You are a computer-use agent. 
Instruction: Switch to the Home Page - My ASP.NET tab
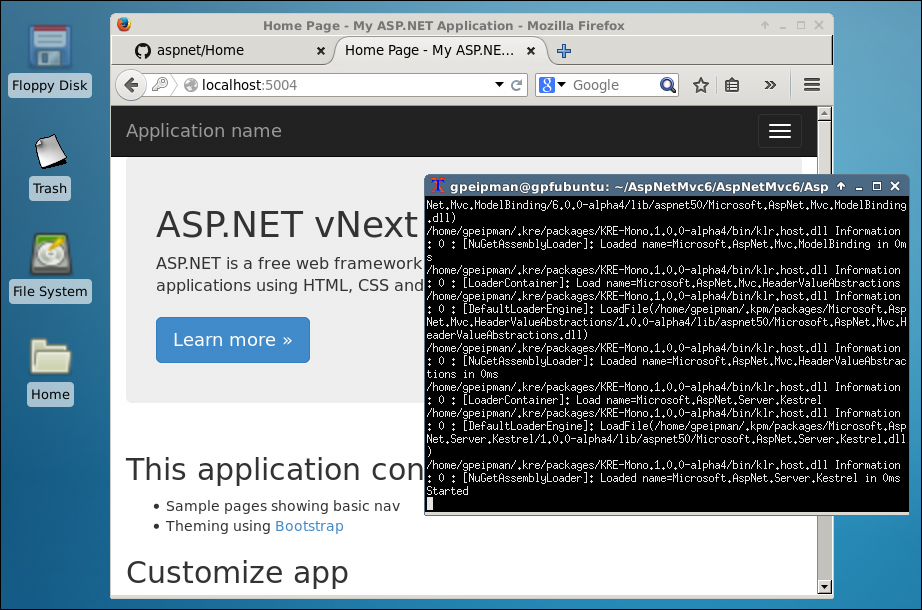pos(440,51)
